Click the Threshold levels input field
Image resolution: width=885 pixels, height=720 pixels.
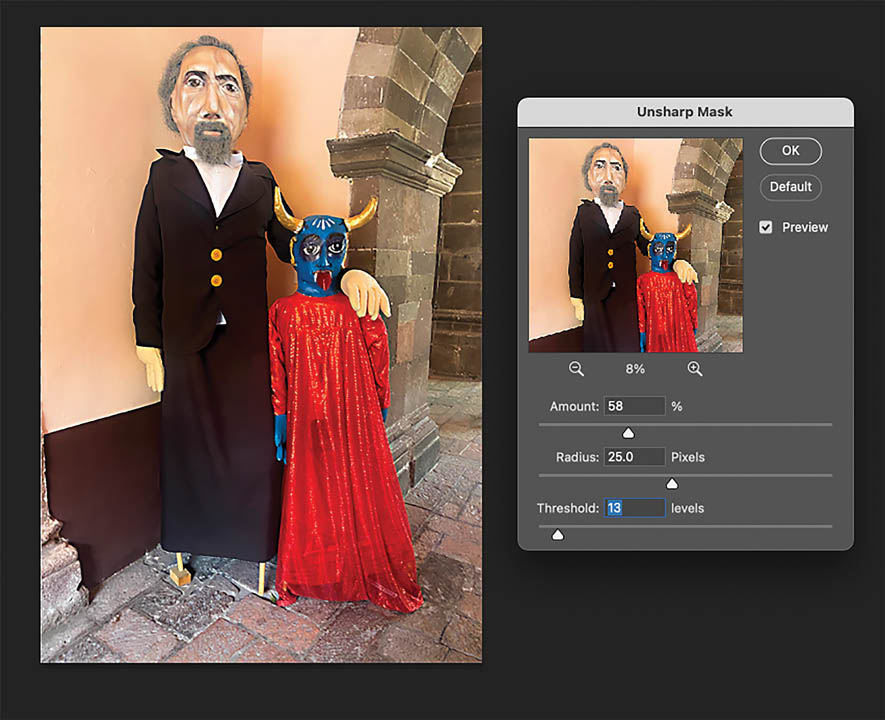click(x=634, y=508)
